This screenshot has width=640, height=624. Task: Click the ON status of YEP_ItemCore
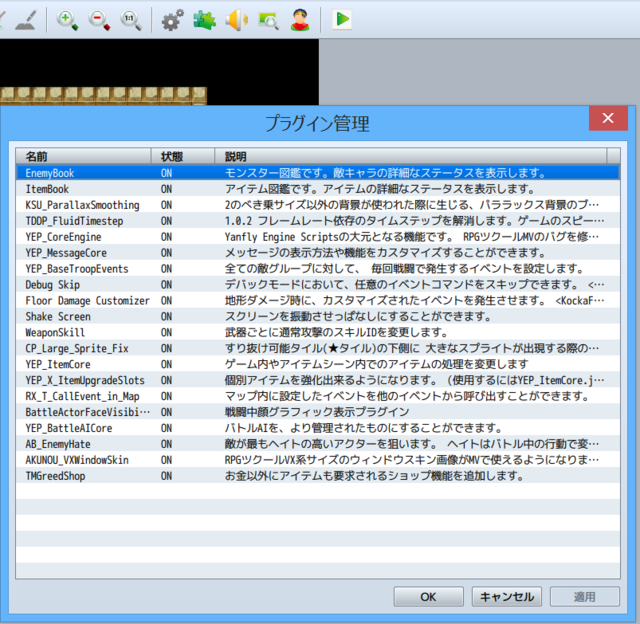166,364
